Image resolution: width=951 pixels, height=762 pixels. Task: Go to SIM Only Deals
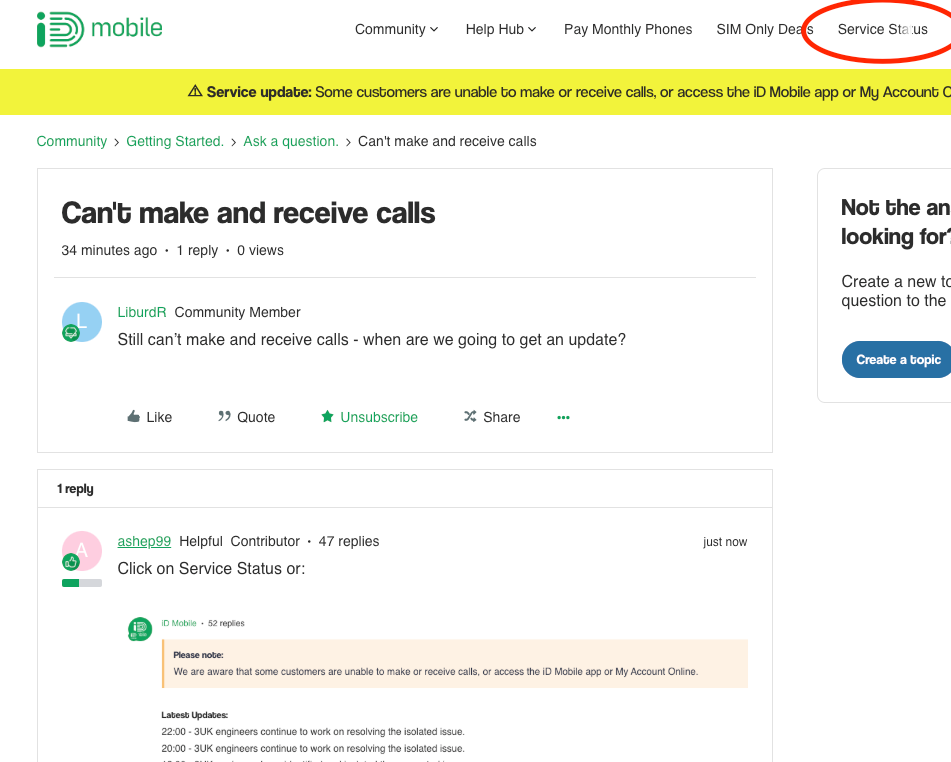click(x=765, y=29)
